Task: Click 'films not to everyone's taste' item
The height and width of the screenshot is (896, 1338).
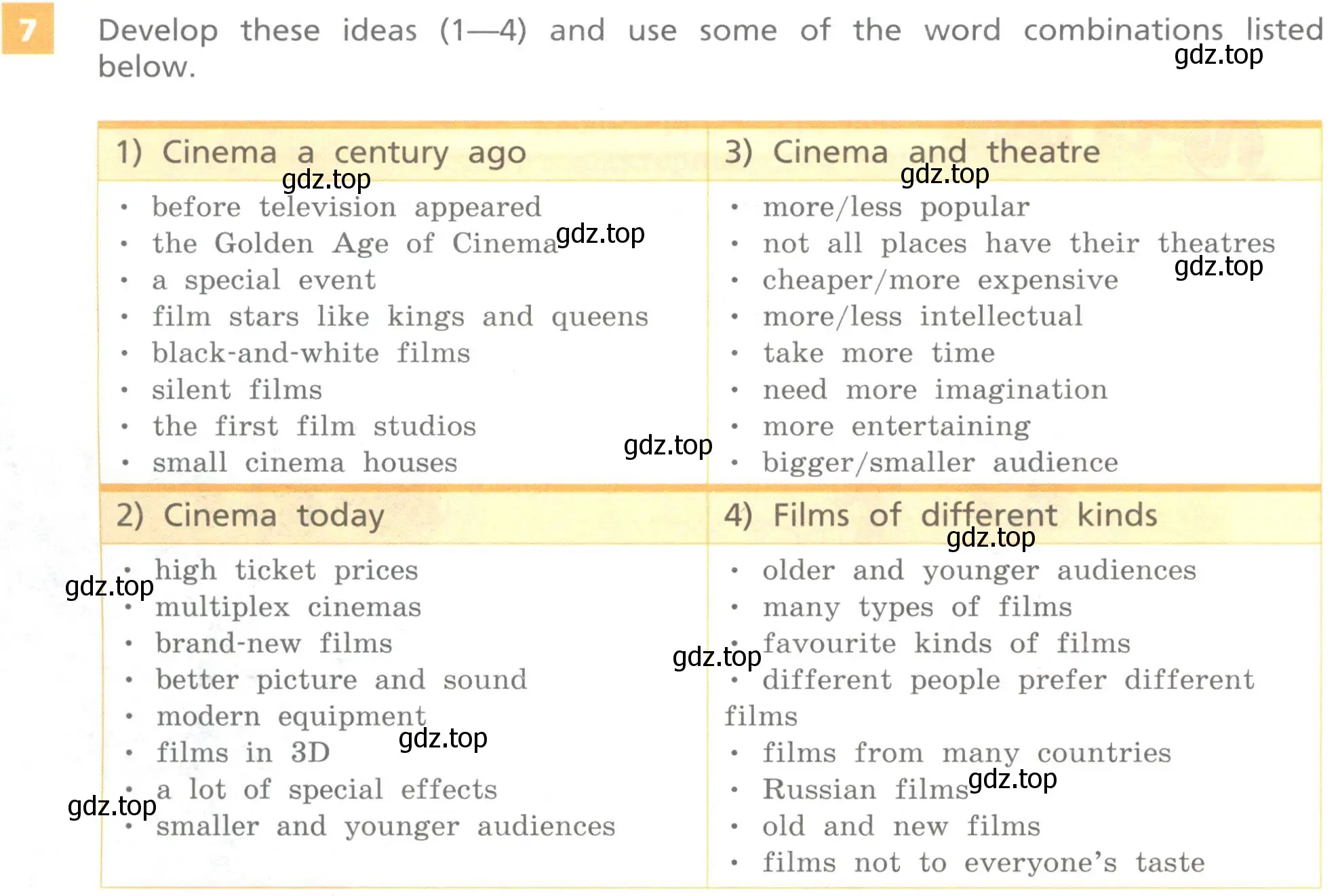Action: (983, 863)
